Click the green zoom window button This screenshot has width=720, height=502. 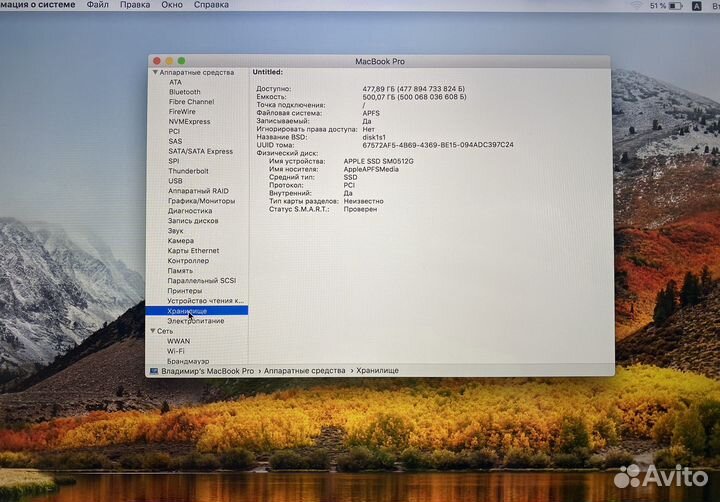(181, 61)
